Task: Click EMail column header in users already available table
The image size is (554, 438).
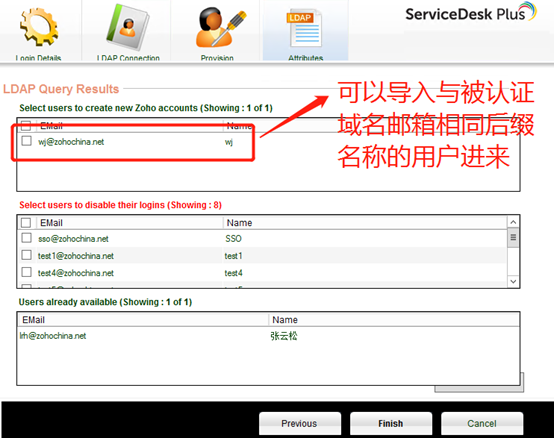Action: pos(33,320)
